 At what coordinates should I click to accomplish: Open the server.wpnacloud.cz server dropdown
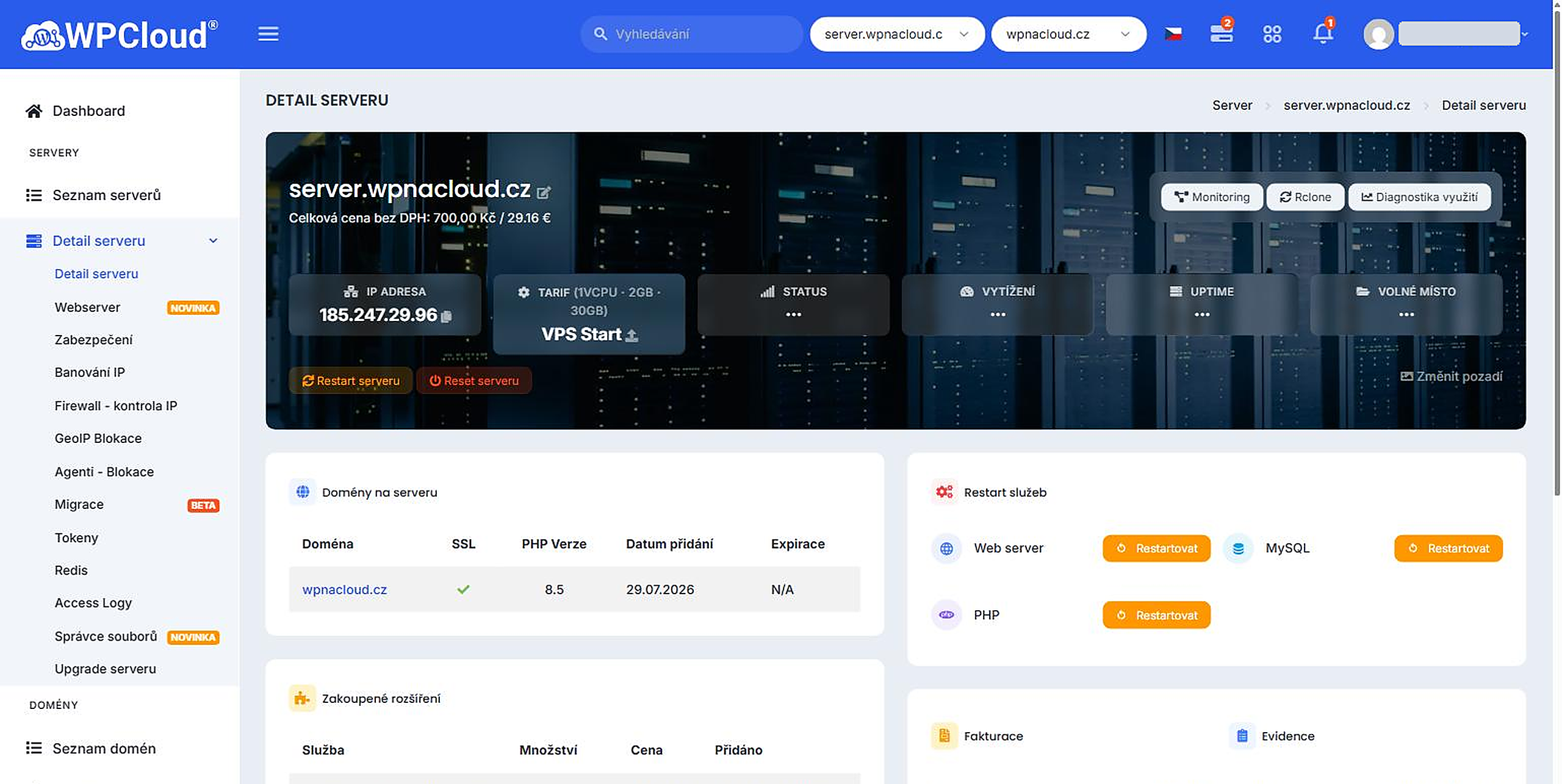[x=897, y=34]
